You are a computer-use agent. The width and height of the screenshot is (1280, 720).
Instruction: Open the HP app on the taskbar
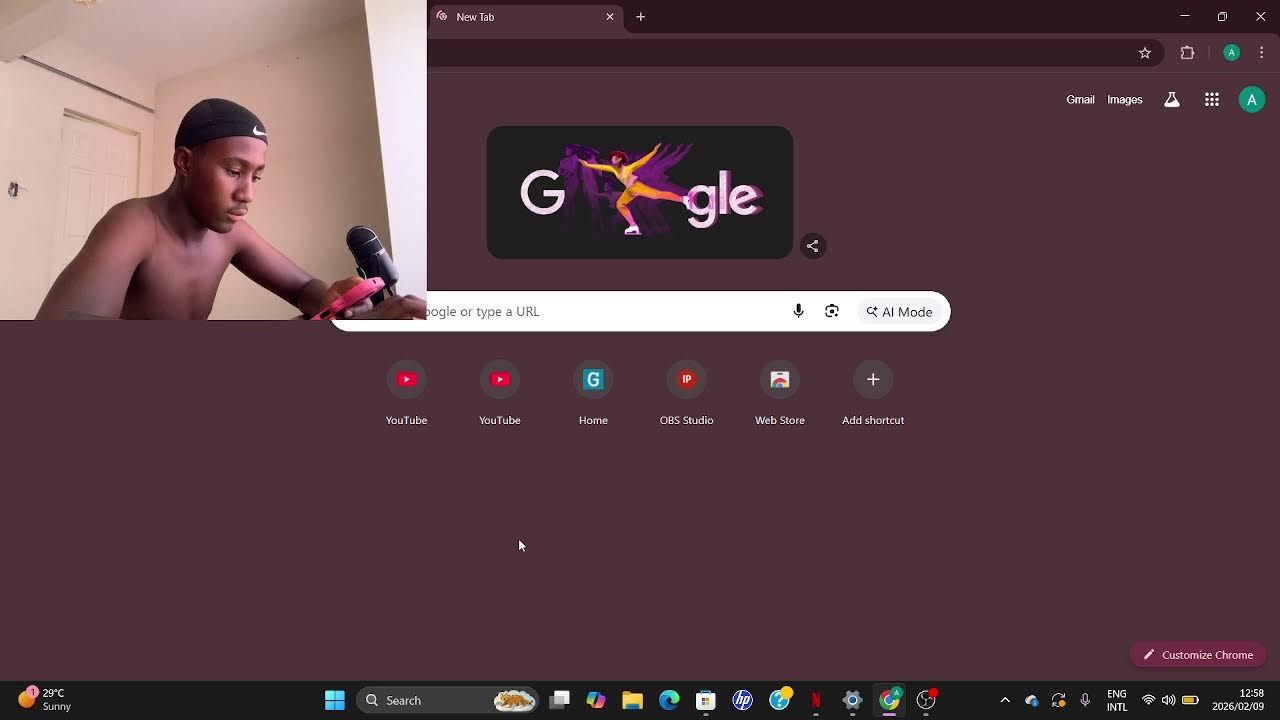tap(742, 700)
